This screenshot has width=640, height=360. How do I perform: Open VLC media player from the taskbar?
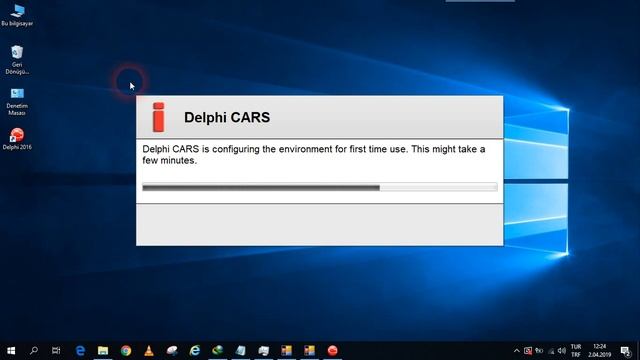pos(149,351)
